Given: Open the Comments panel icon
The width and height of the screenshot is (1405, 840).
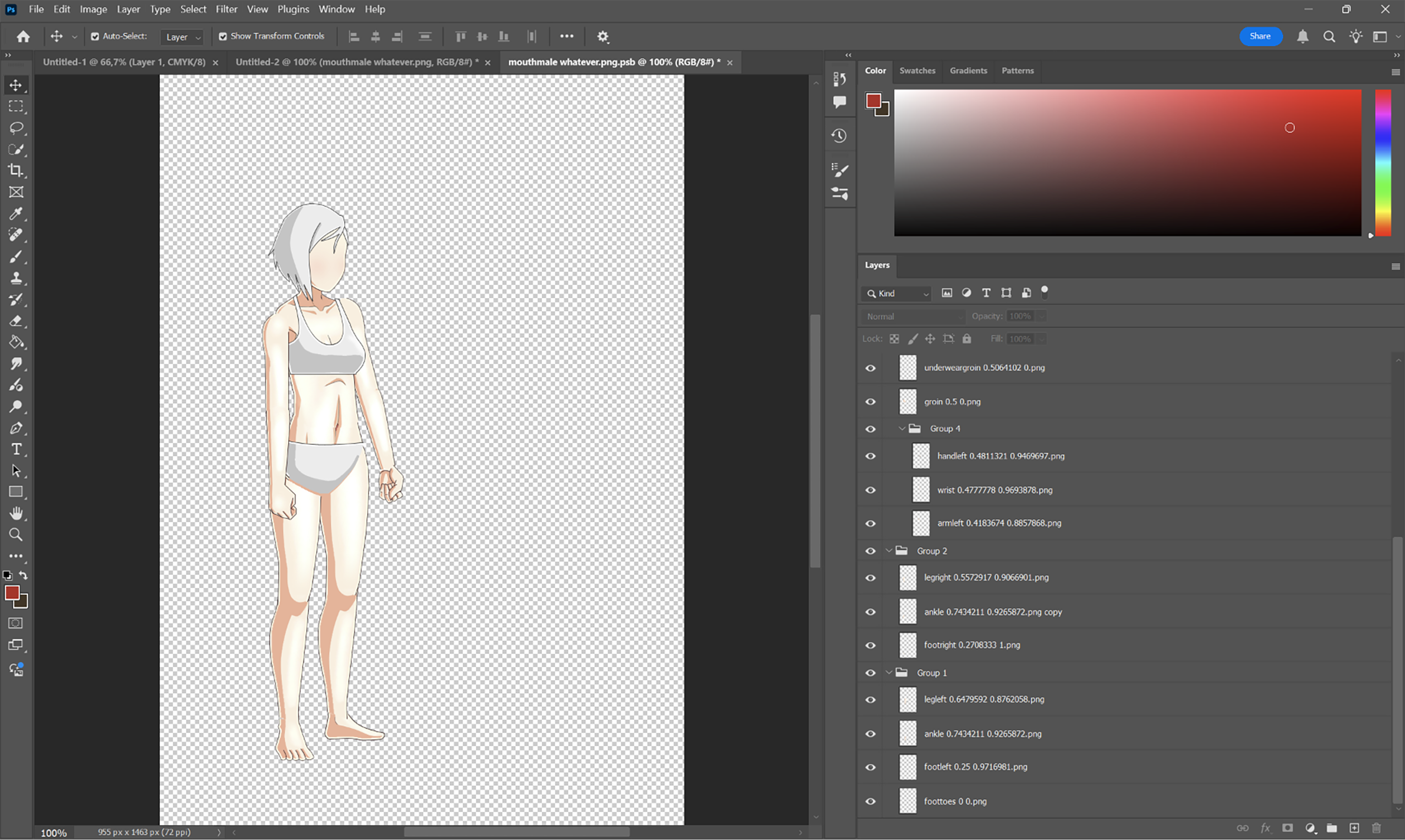Looking at the screenshot, I should 840,102.
